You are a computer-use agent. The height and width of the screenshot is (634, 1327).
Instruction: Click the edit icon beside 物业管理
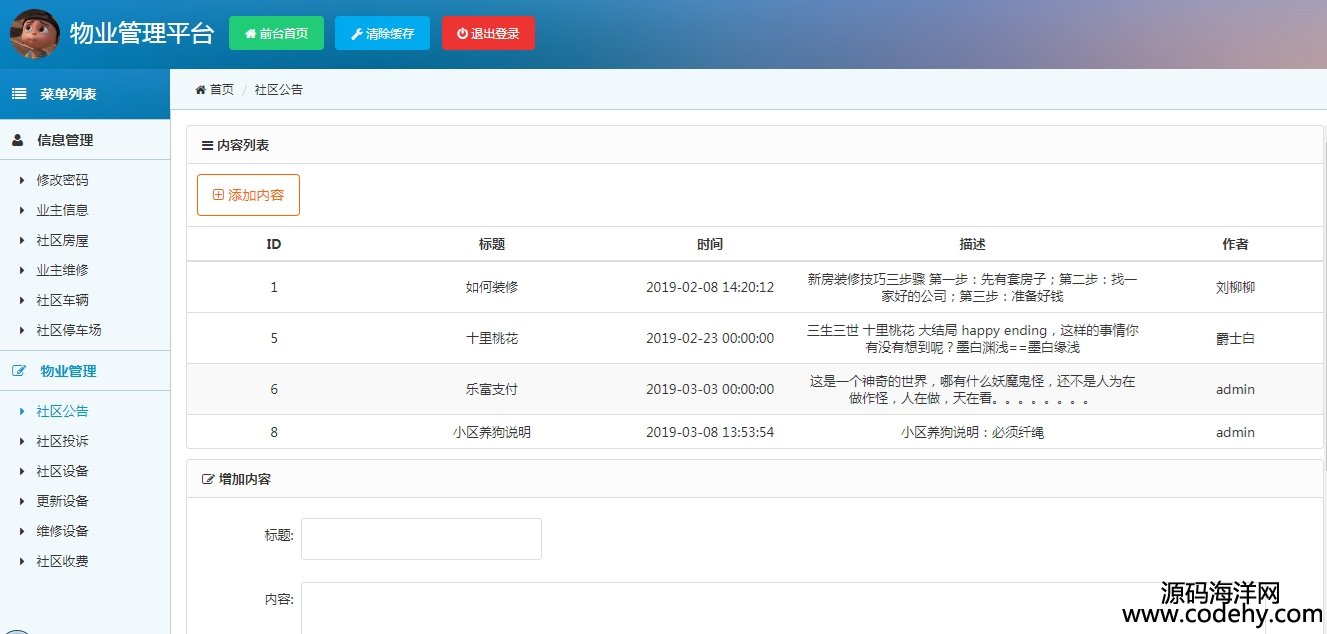pos(18,371)
